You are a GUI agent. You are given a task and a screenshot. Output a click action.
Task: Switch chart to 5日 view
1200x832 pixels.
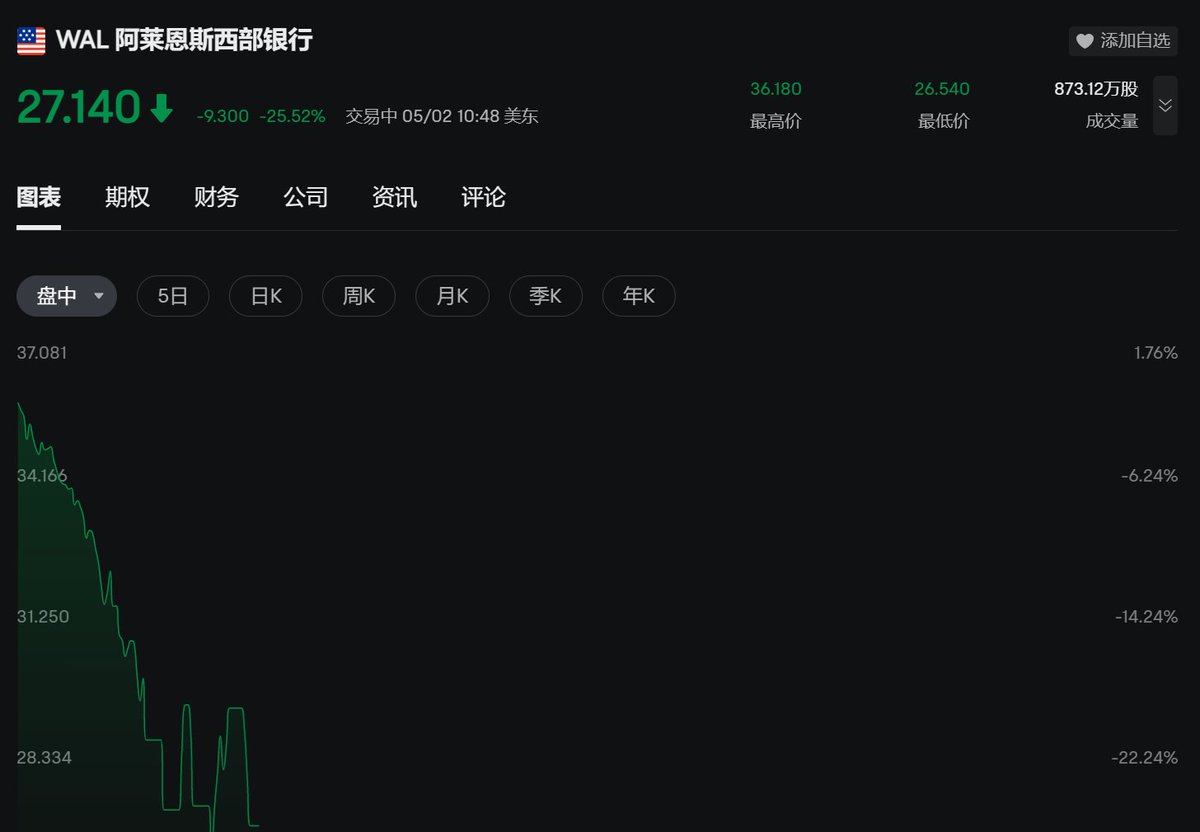173,296
